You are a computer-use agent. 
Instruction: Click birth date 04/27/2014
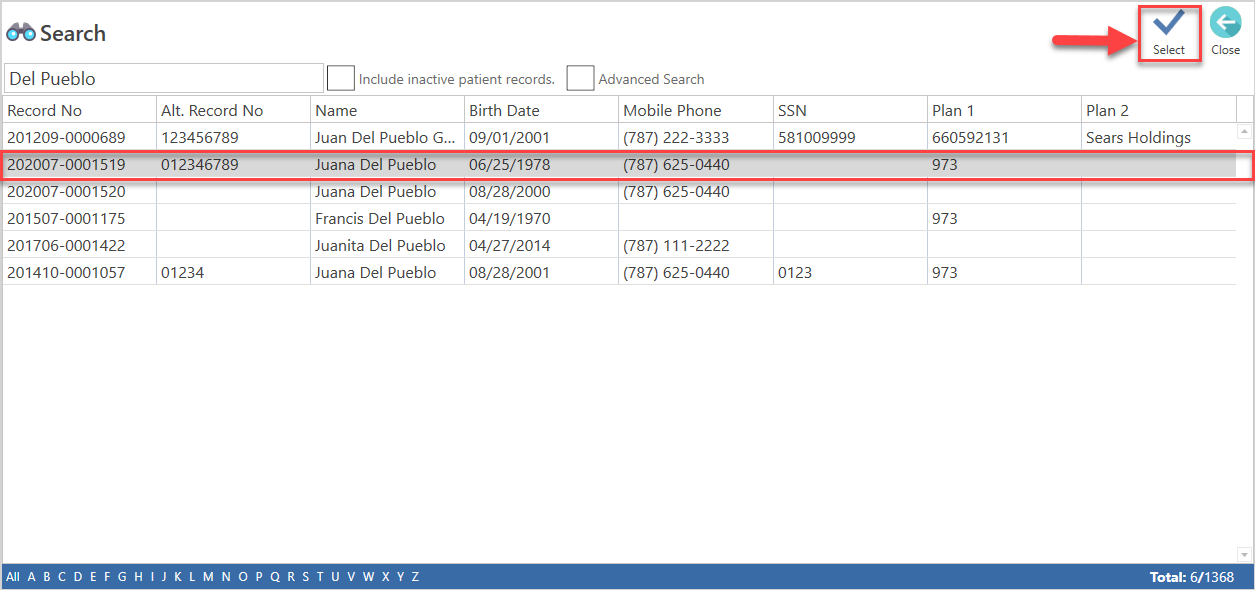click(x=509, y=245)
